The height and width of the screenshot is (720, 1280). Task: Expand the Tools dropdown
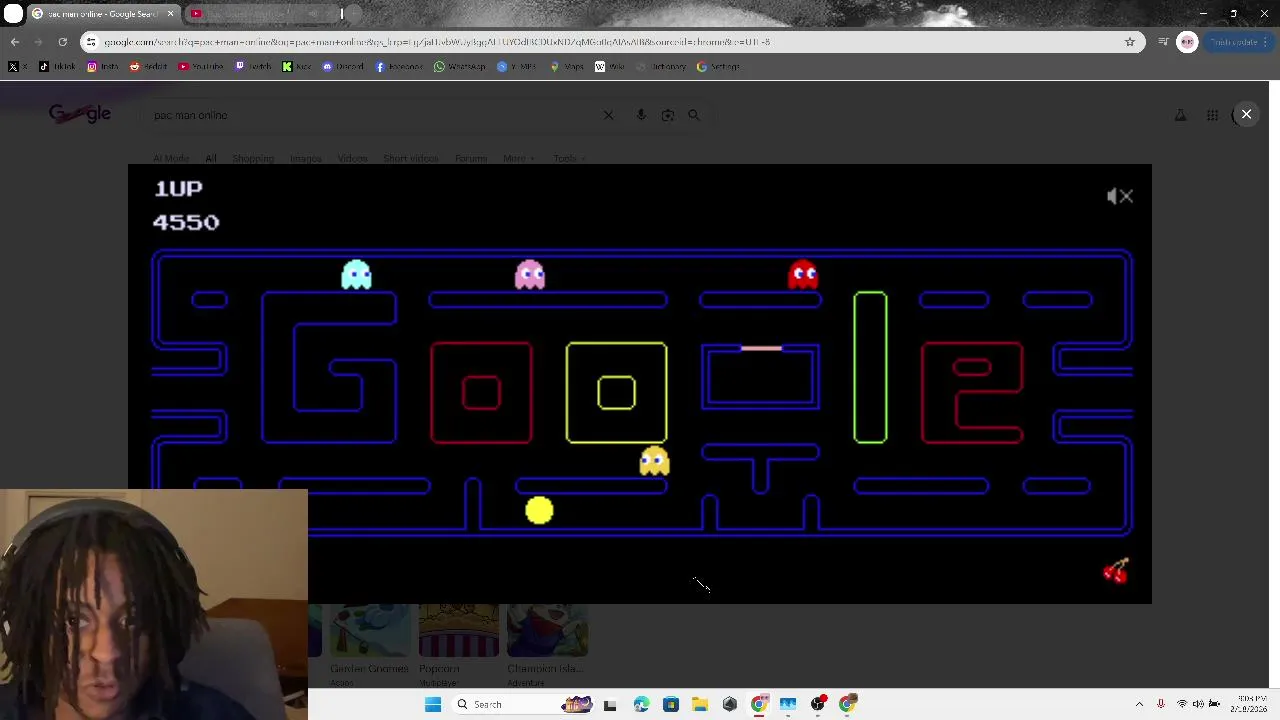[568, 158]
